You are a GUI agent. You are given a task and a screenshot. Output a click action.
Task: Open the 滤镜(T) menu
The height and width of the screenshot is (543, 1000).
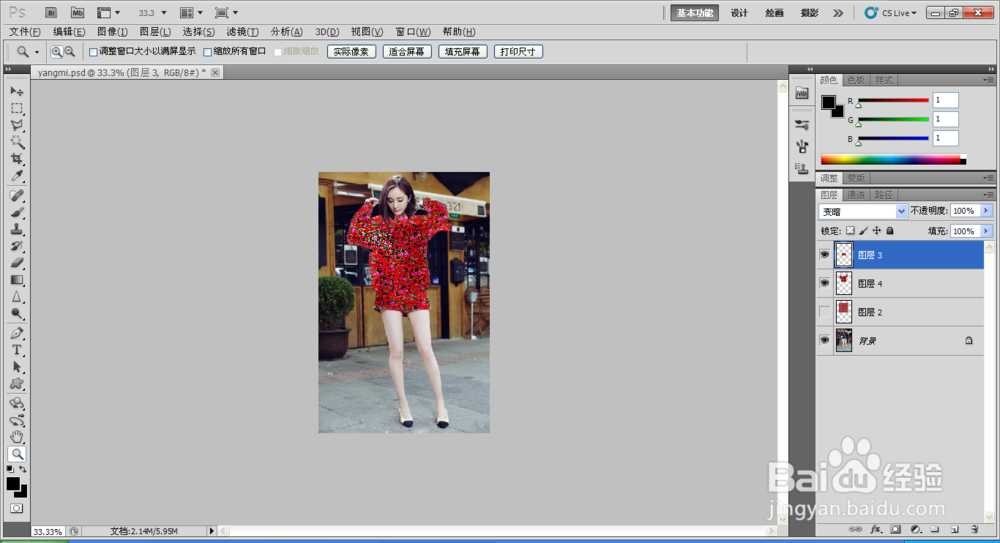pyautogui.click(x=242, y=31)
